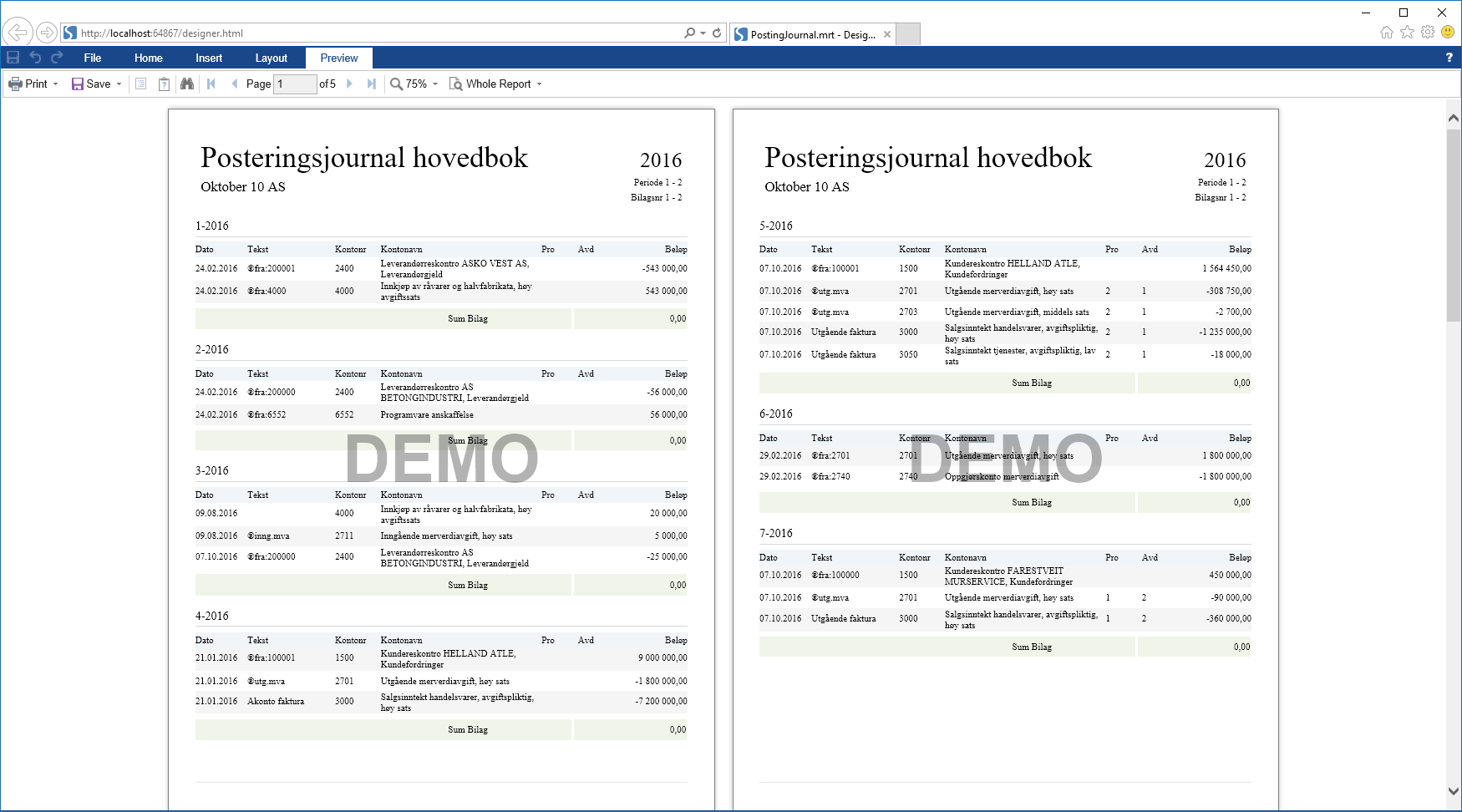This screenshot has width=1462, height=812.
Task: Switch to the Home tab
Action: (x=149, y=58)
